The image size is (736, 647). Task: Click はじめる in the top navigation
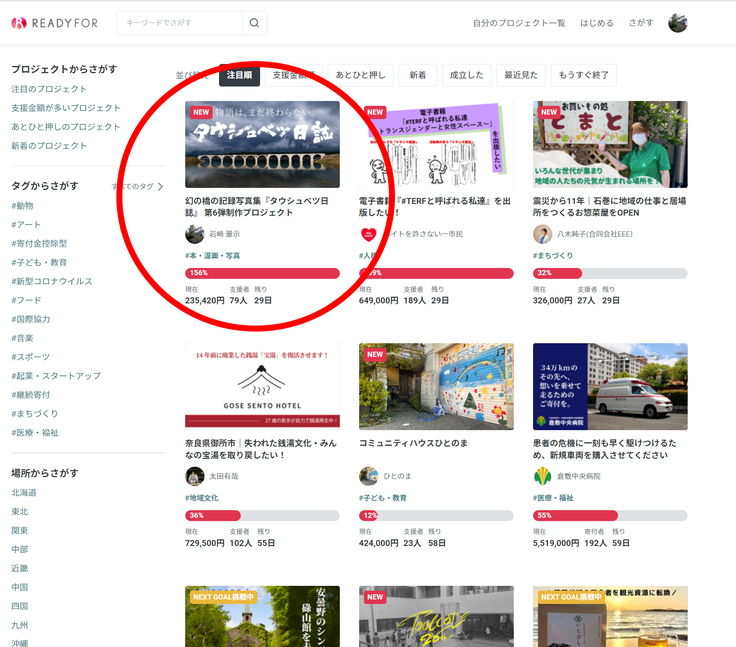(x=597, y=23)
